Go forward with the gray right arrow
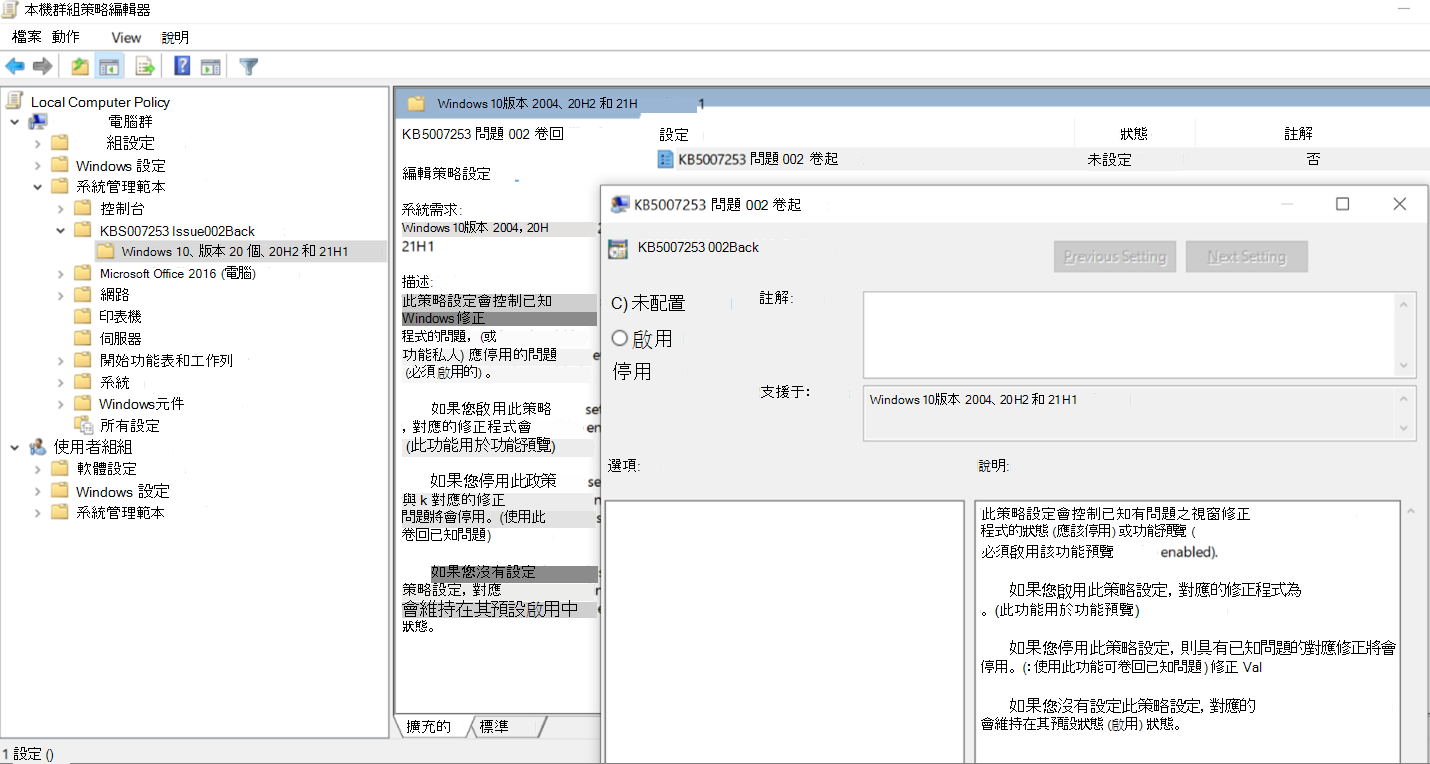 coord(42,67)
